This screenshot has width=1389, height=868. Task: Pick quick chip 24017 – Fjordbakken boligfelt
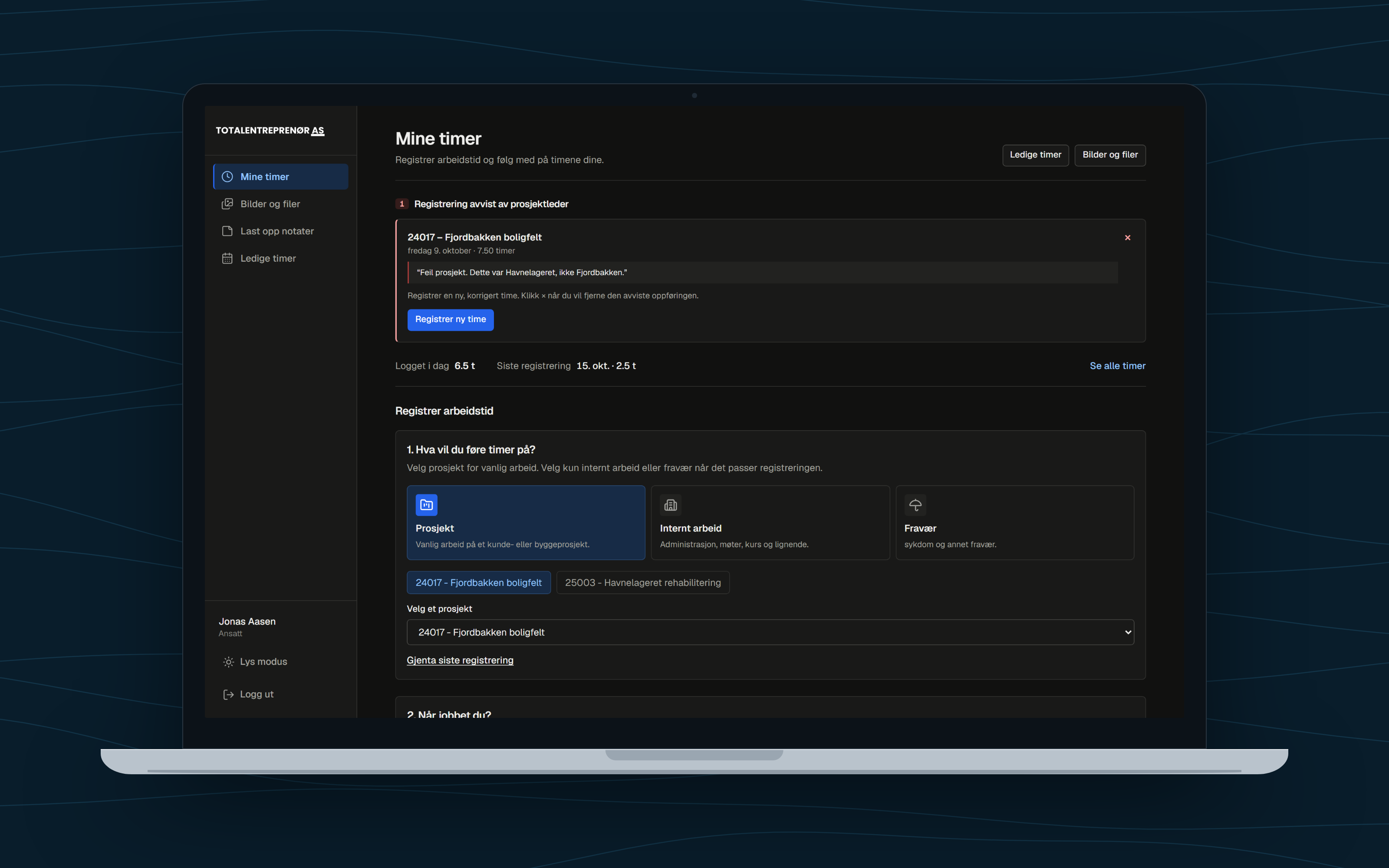tap(479, 583)
